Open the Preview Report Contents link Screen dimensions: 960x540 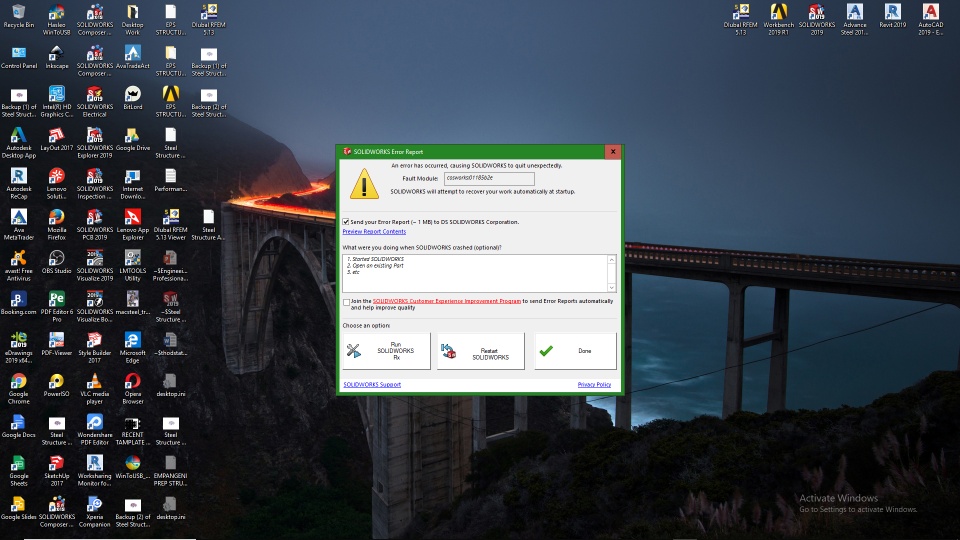coord(374,231)
